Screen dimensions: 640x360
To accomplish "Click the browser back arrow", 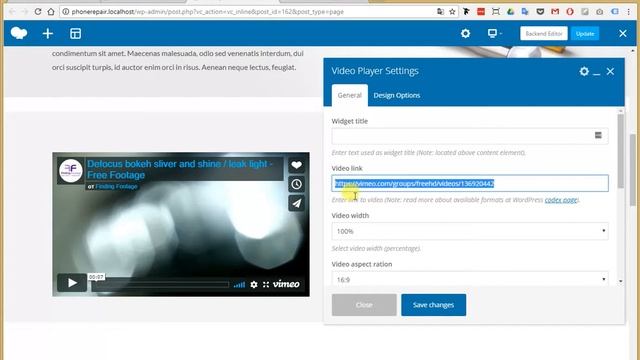I will 12,11.
